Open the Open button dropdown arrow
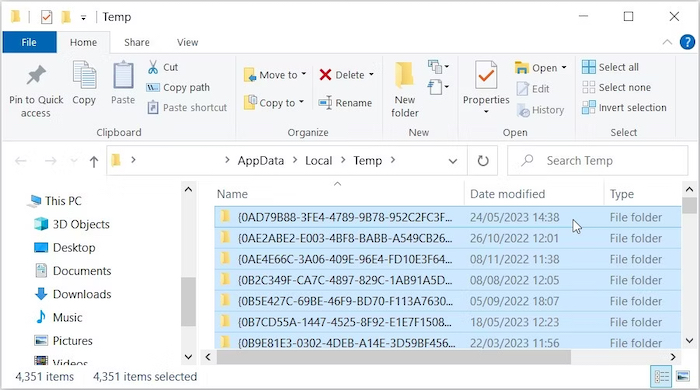 tap(564, 67)
